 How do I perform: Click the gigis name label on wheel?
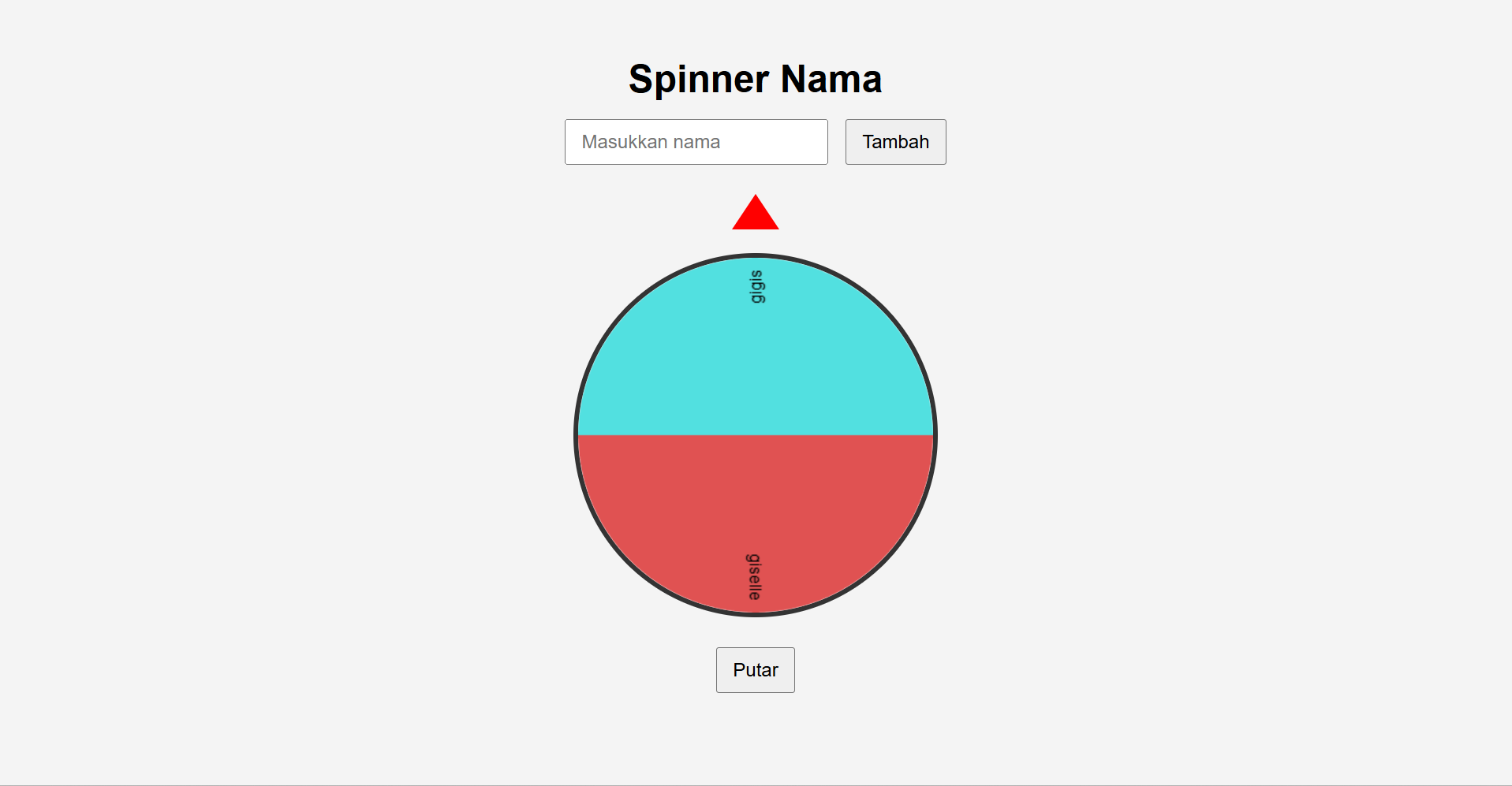(754, 285)
